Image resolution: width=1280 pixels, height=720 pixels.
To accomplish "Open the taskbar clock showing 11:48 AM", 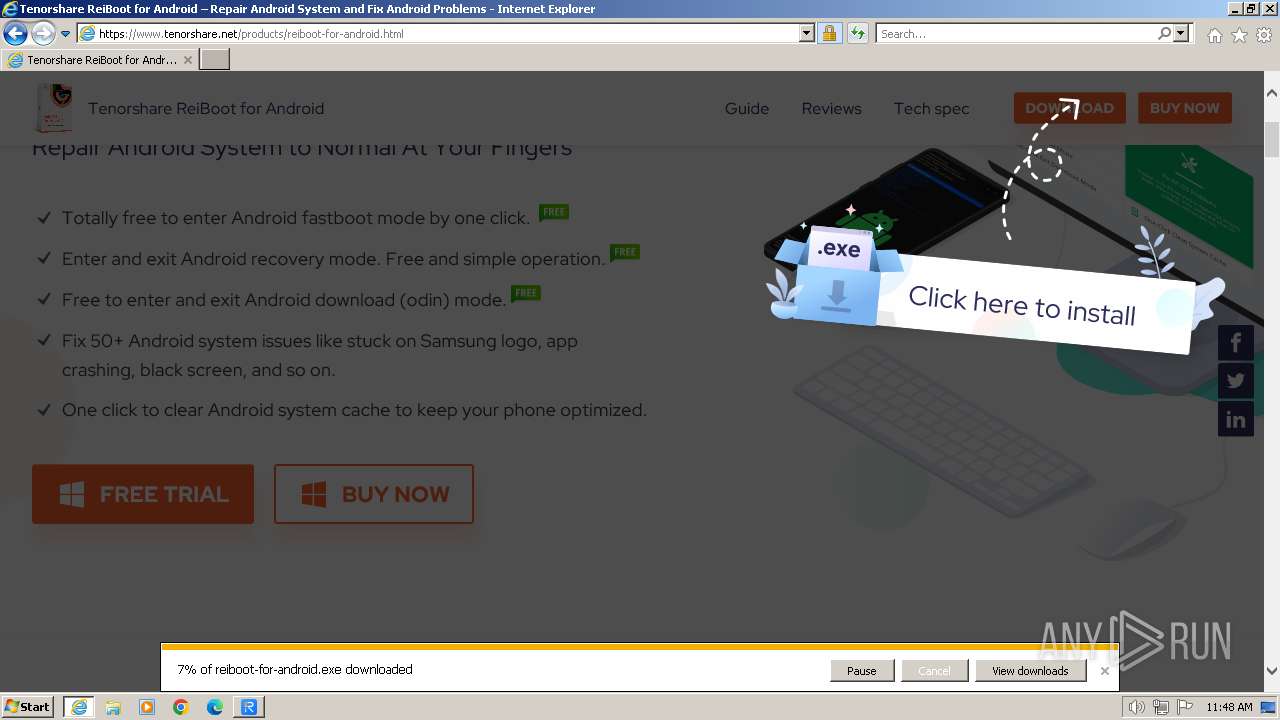I will tap(1229, 707).
